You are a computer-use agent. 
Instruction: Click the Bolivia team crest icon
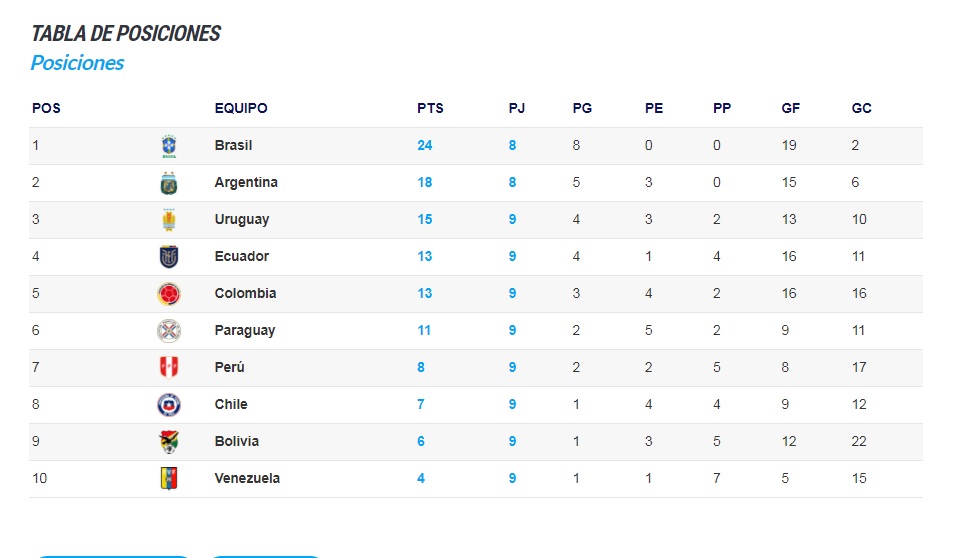click(169, 441)
